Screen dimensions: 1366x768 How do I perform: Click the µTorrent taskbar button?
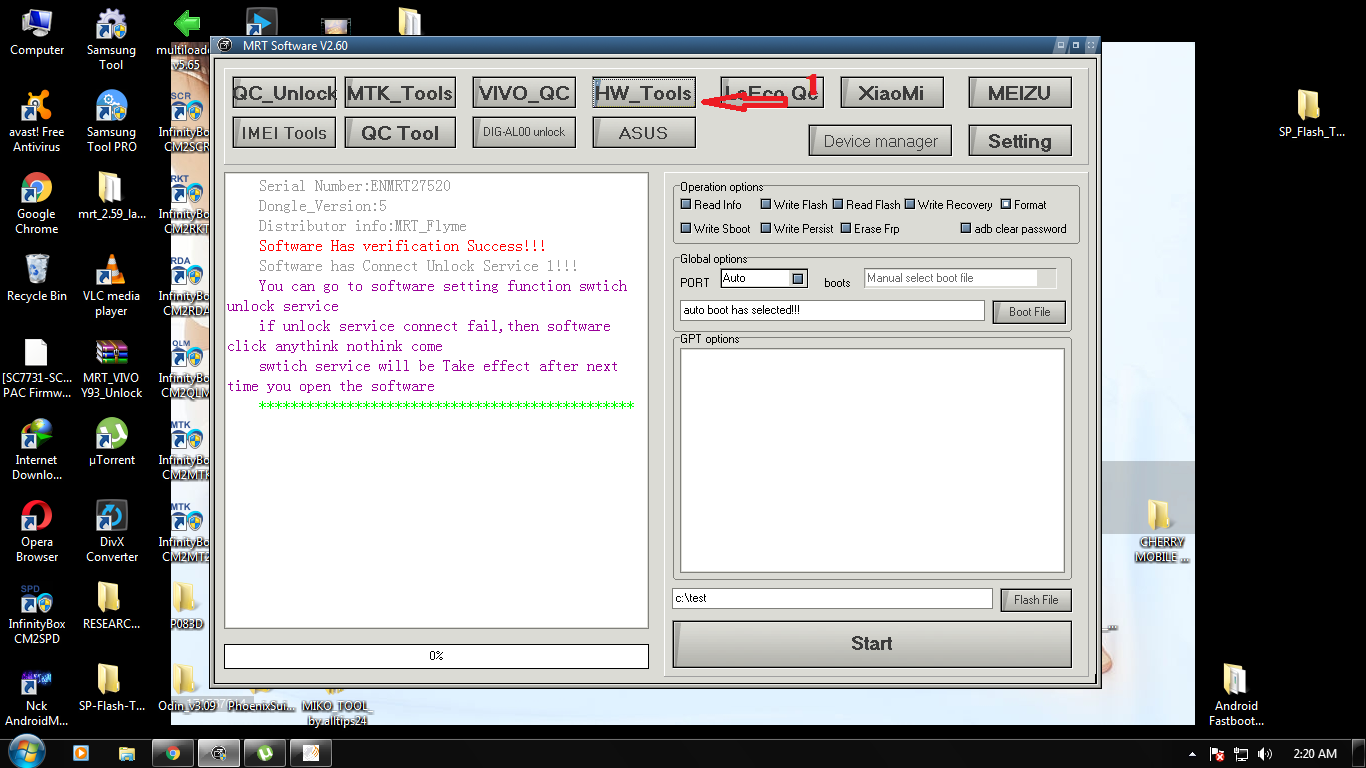tap(265, 753)
